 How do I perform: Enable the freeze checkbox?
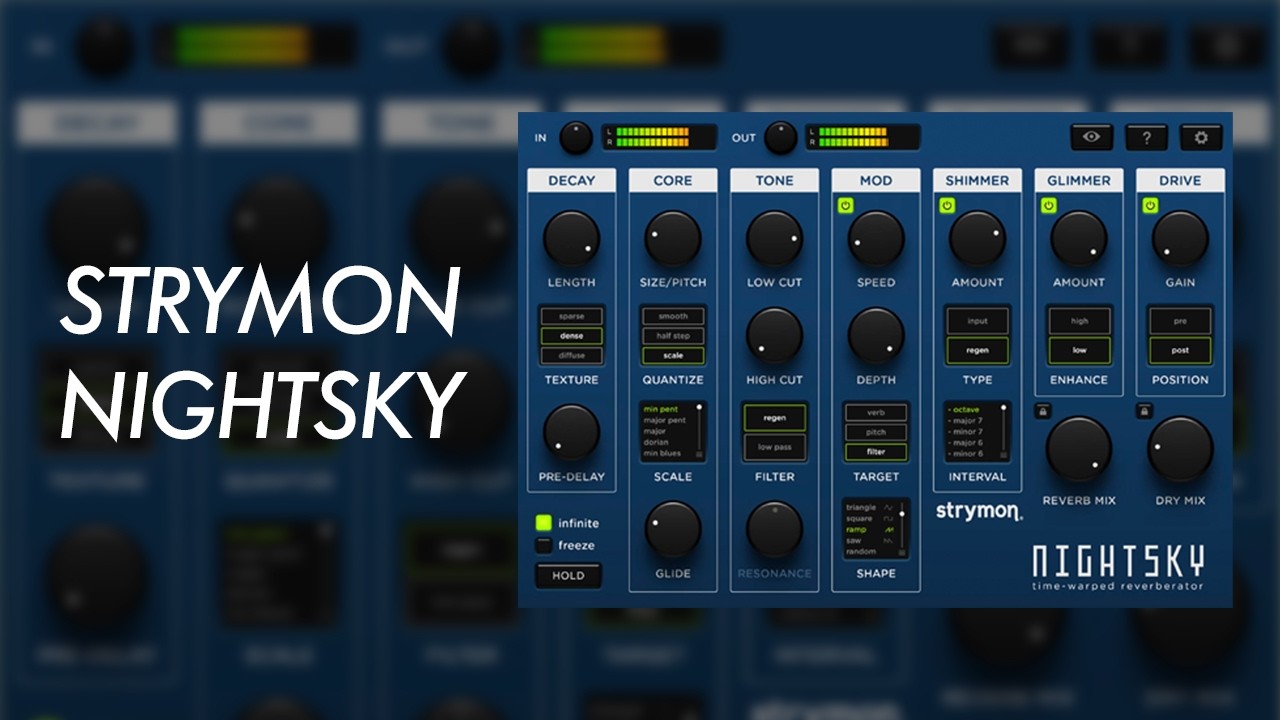point(543,545)
